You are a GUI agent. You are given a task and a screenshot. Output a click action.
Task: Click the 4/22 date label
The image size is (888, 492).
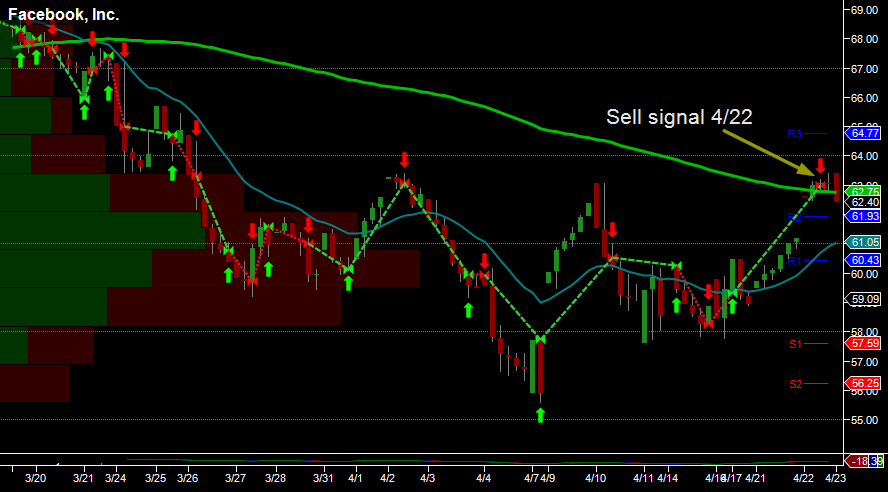coord(803,478)
